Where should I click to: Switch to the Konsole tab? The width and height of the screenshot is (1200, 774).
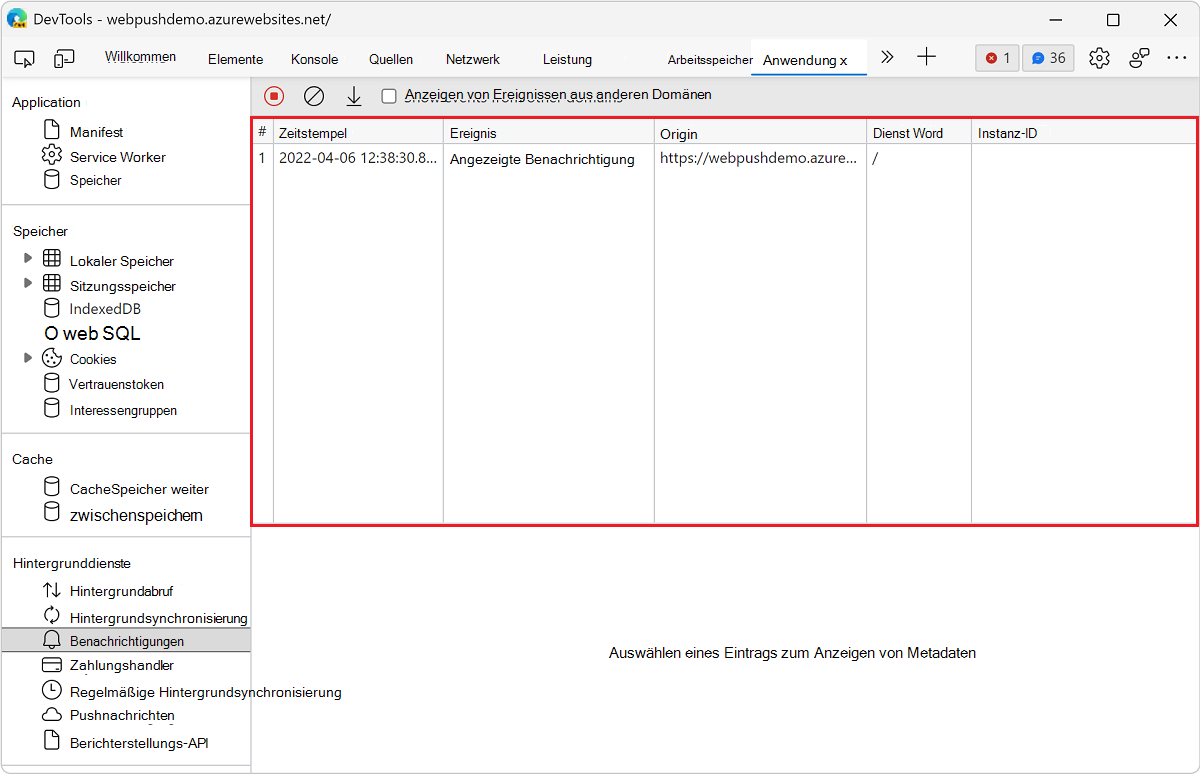[x=314, y=59]
